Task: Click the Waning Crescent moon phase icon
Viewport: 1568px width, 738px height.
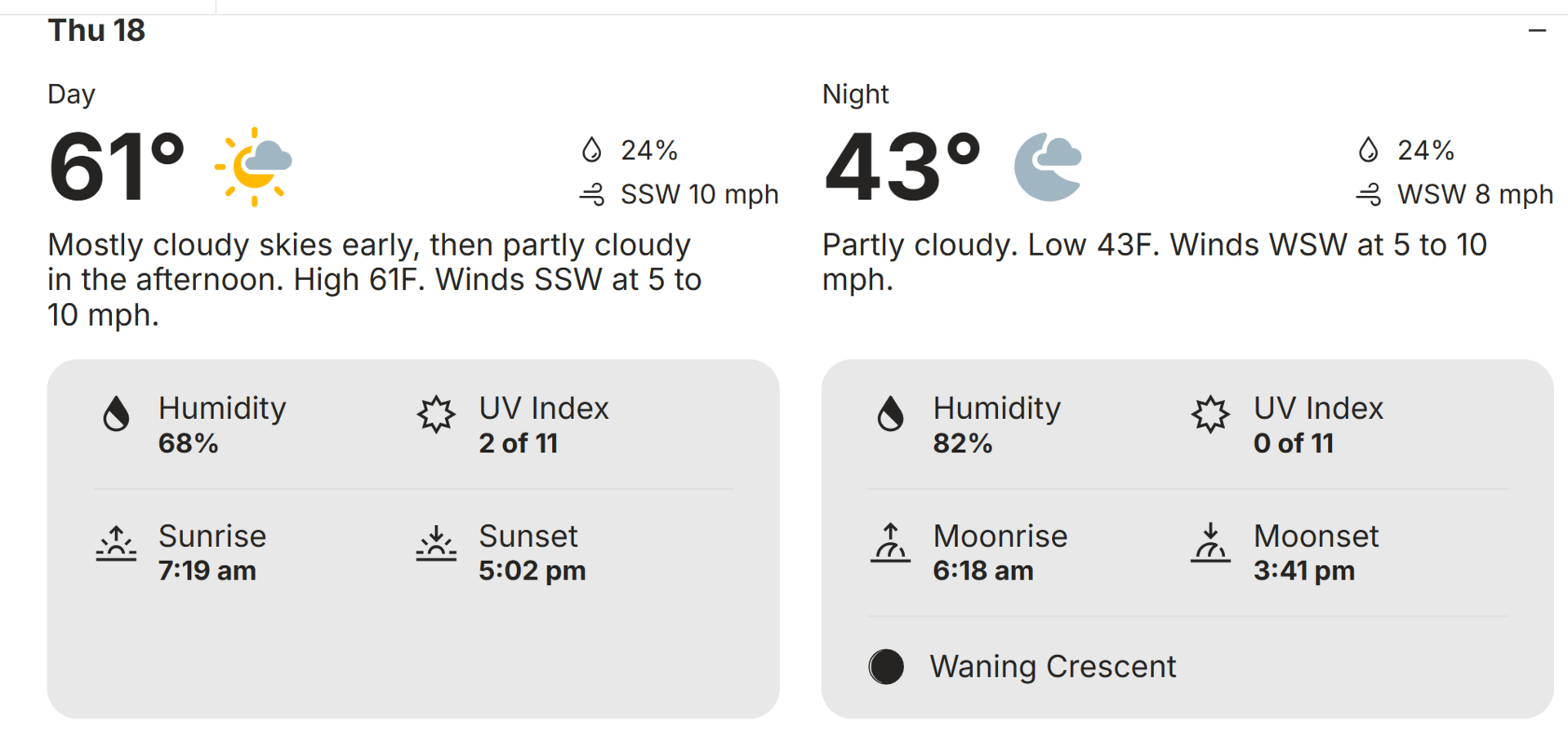Action: 886,666
